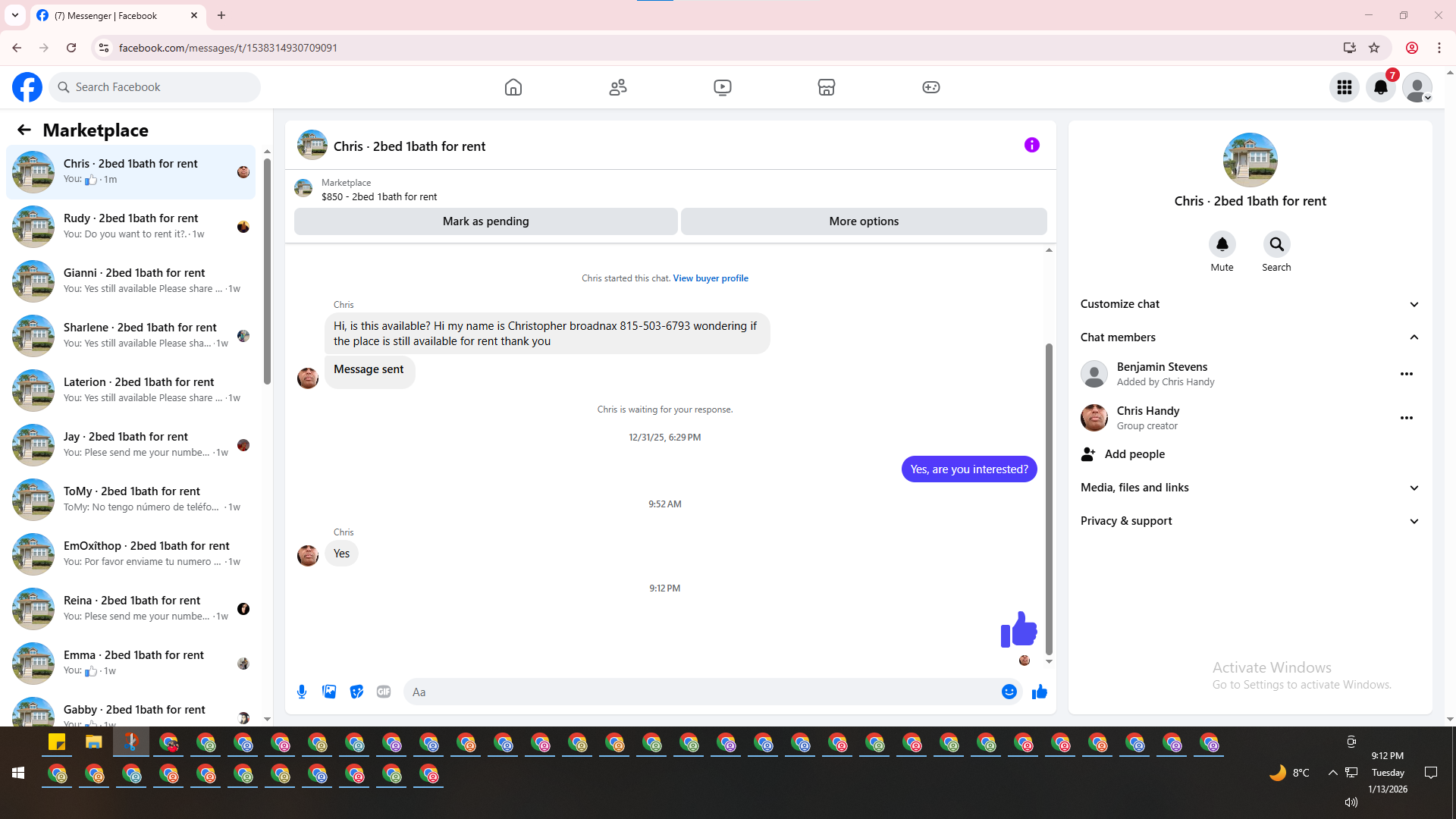Open emoji picker in message box
This screenshot has width=1456, height=819.
1009,692
